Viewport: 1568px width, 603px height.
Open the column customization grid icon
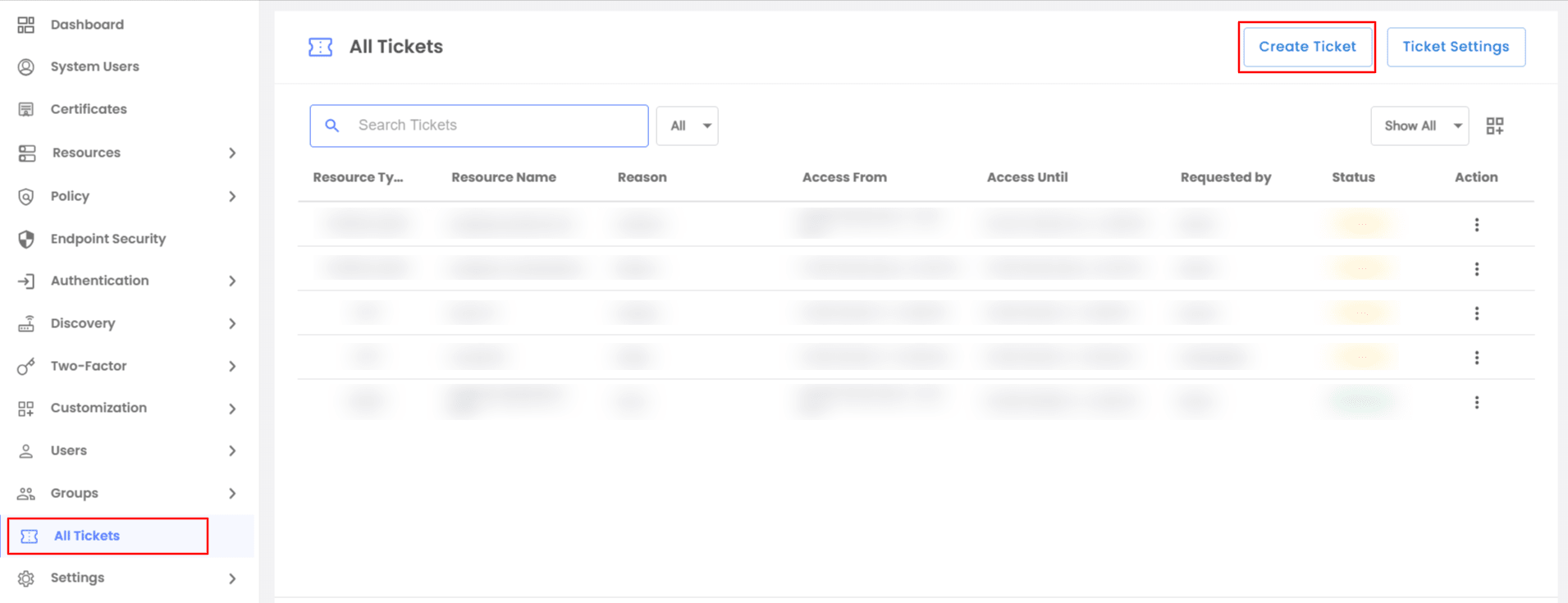point(1495,126)
